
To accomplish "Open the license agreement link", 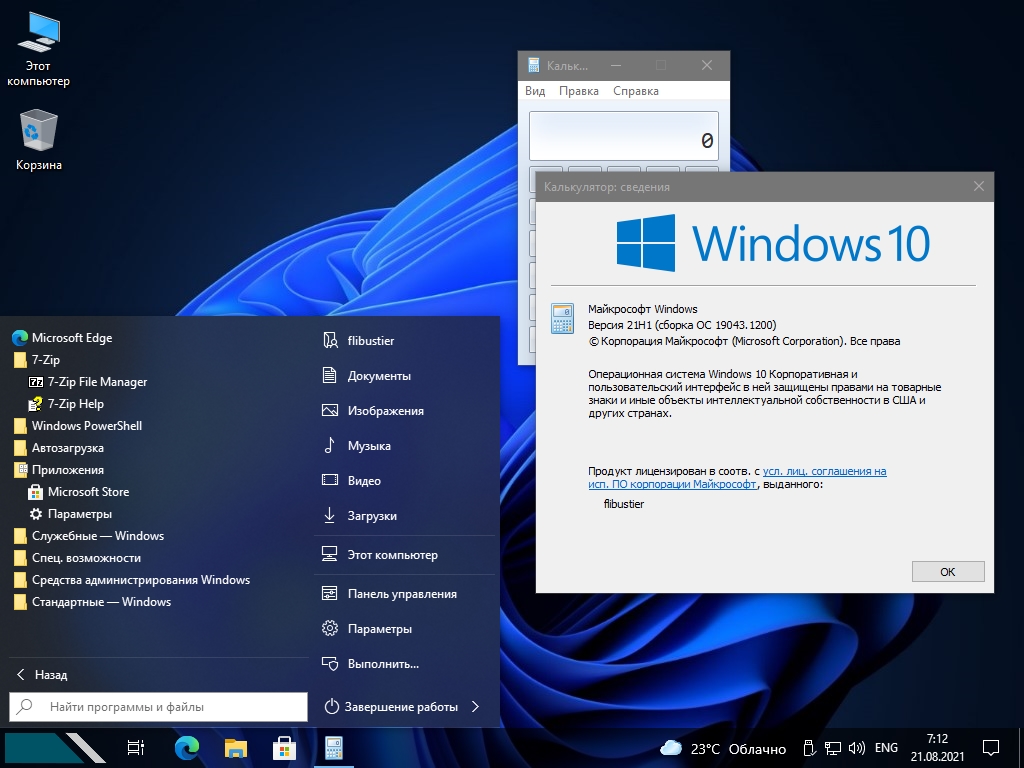I will tap(824, 471).
